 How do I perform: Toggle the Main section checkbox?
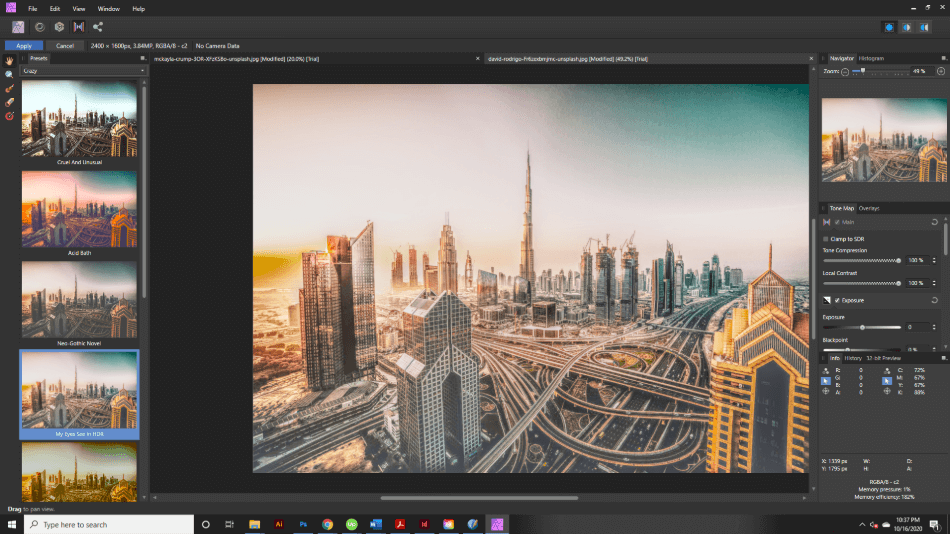click(x=837, y=222)
